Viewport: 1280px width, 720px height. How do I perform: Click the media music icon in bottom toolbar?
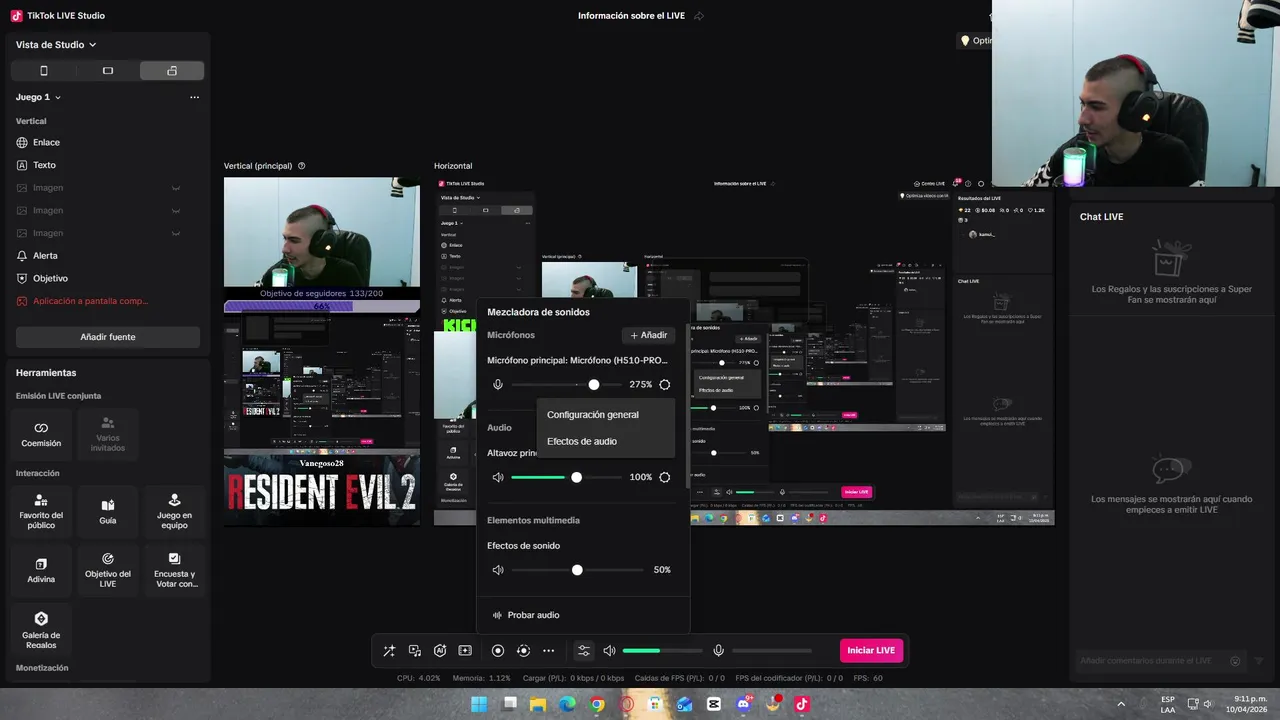pos(415,651)
